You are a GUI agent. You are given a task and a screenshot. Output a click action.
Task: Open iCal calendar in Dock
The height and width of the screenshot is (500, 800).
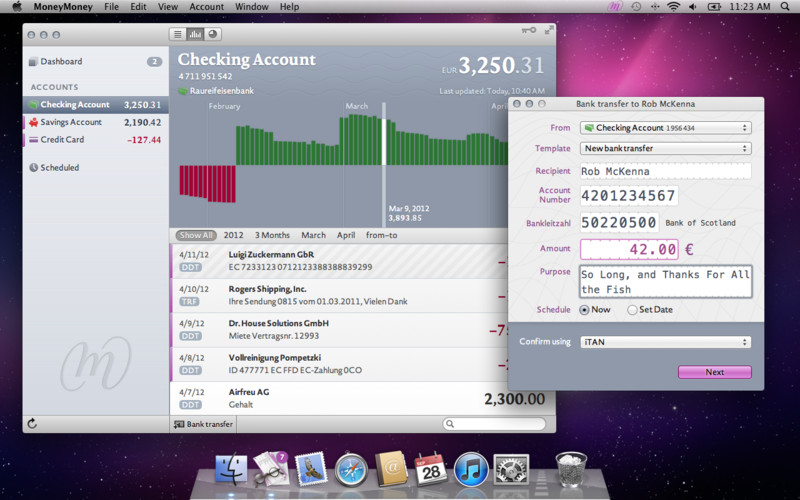(x=431, y=469)
